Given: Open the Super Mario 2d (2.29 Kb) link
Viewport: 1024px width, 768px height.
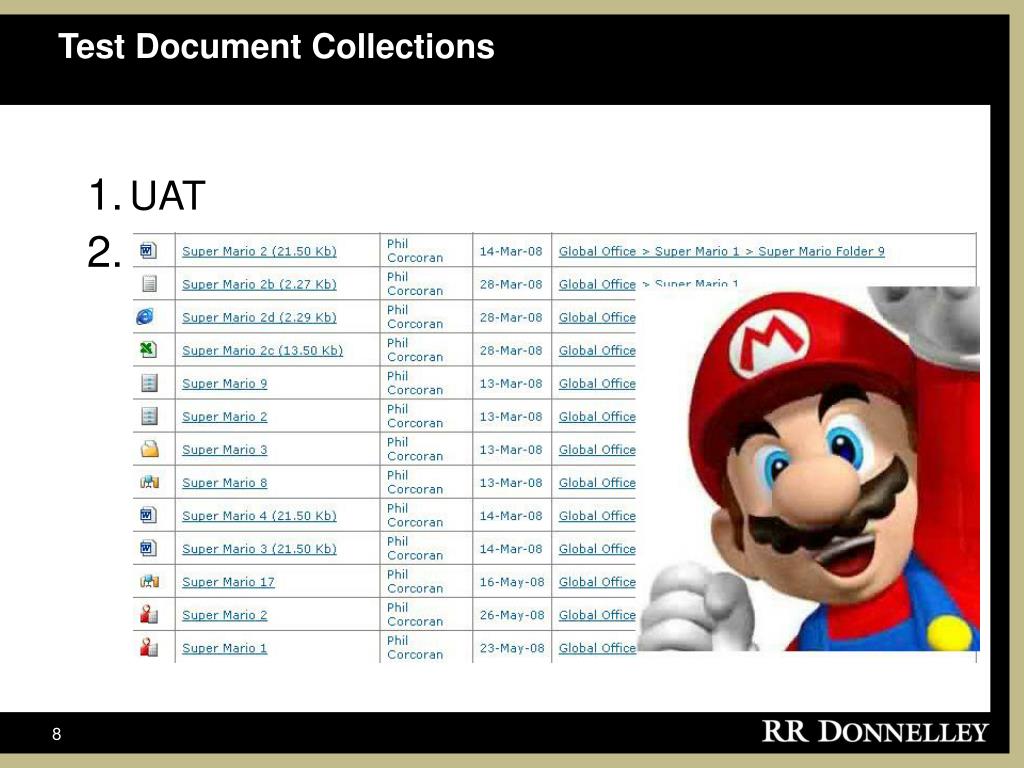Looking at the screenshot, I should click(x=259, y=317).
